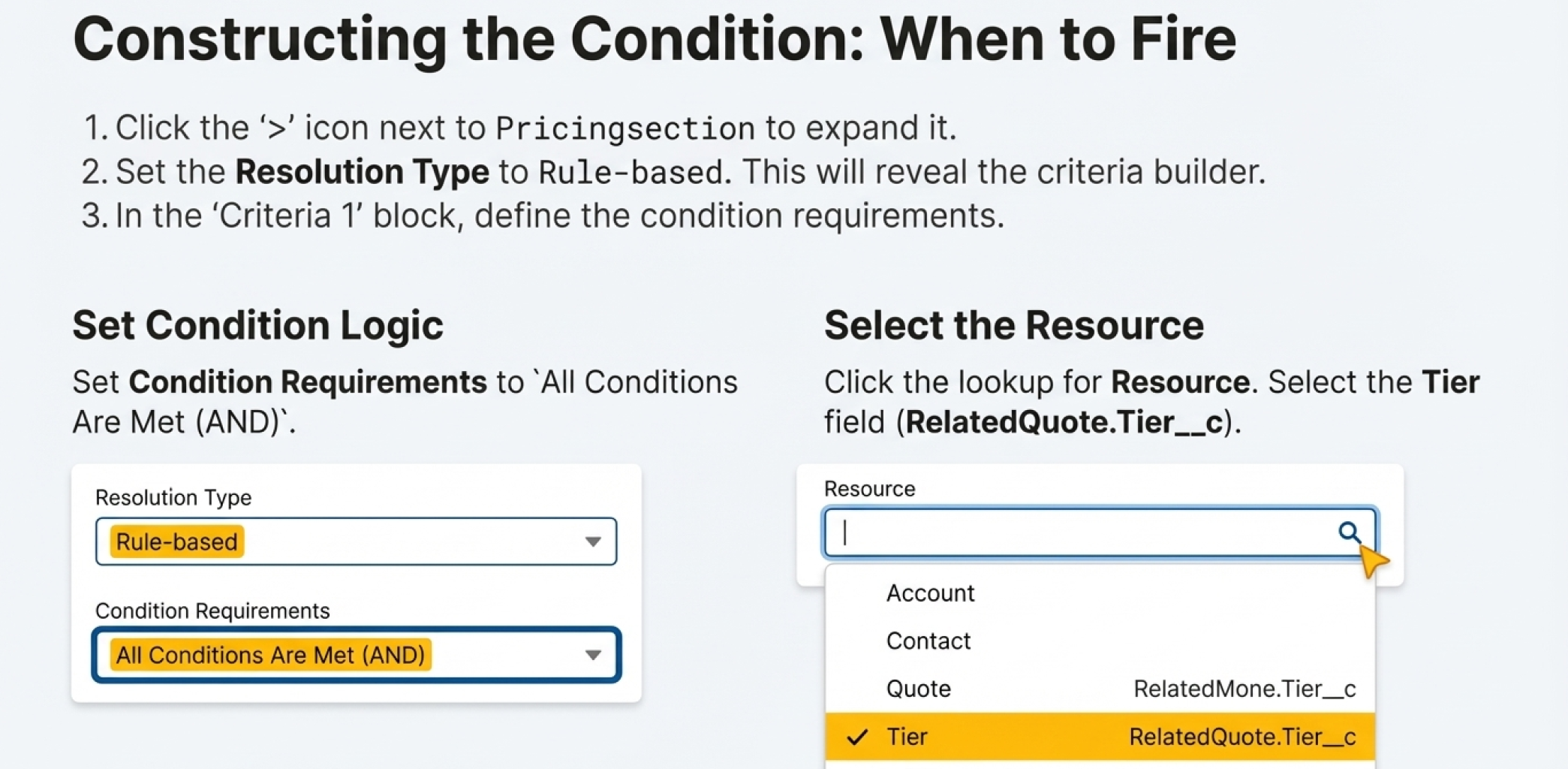Click the highlighted Rule-based value
This screenshot has width=1568, height=769.
(177, 541)
